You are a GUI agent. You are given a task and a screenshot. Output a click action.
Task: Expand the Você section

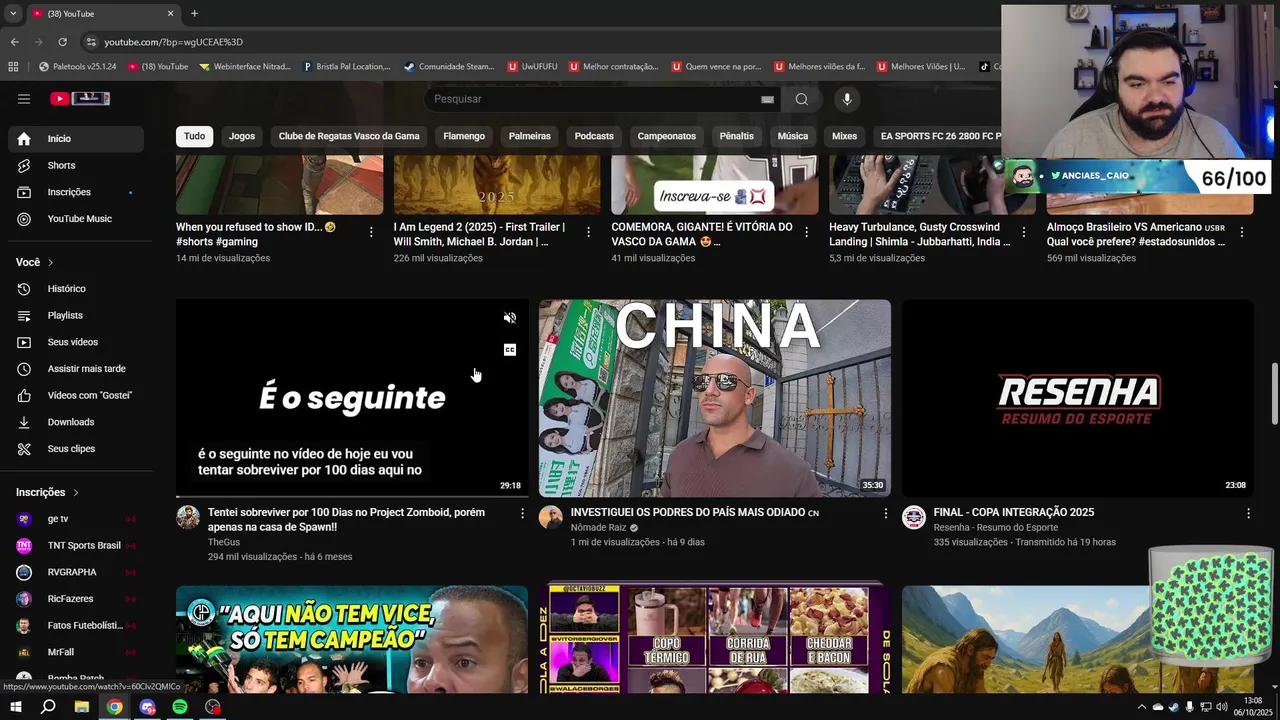(35, 262)
